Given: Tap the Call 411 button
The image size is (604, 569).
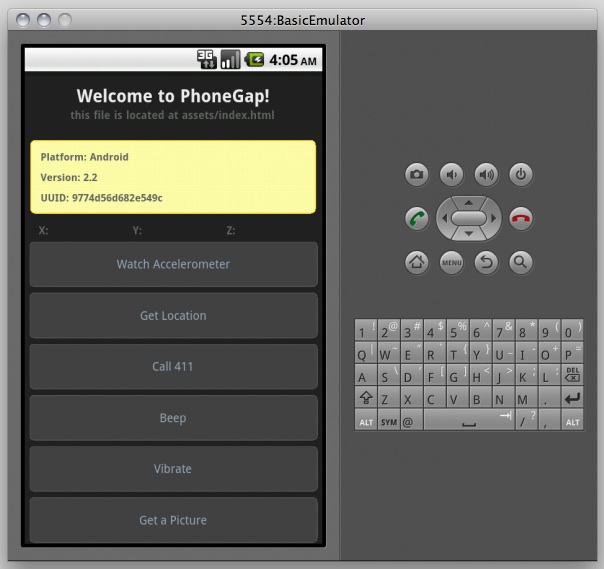Looking at the screenshot, I should 174,366.
